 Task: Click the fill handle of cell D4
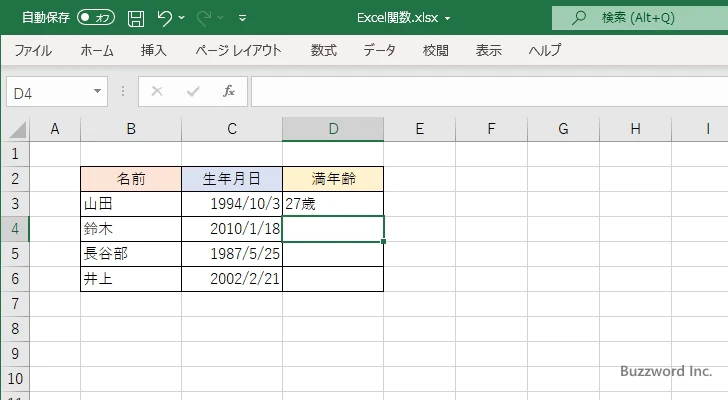click(384, 241)
